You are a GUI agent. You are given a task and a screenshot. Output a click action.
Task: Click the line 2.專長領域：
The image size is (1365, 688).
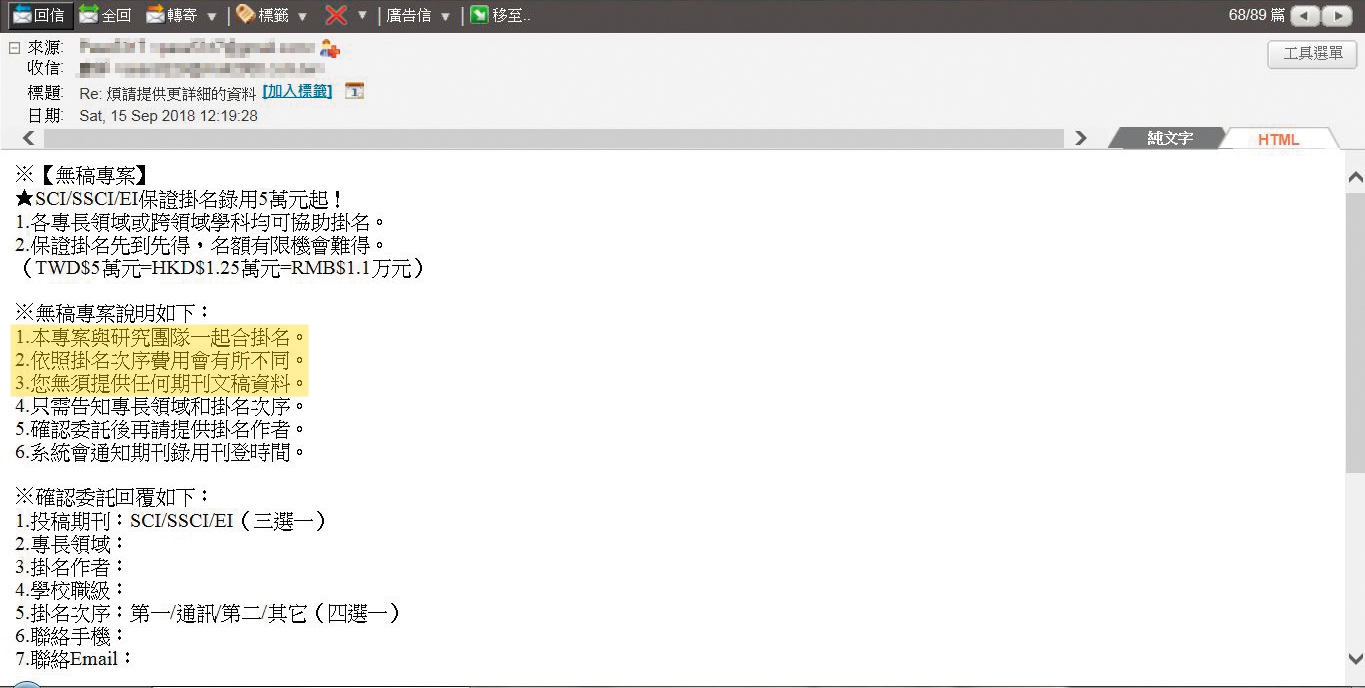pyautogui.click(x=70, y=544)
